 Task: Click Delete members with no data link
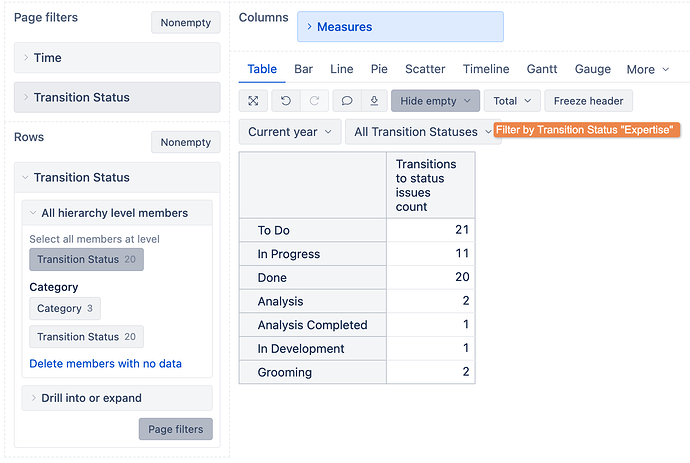coord(106,364)
